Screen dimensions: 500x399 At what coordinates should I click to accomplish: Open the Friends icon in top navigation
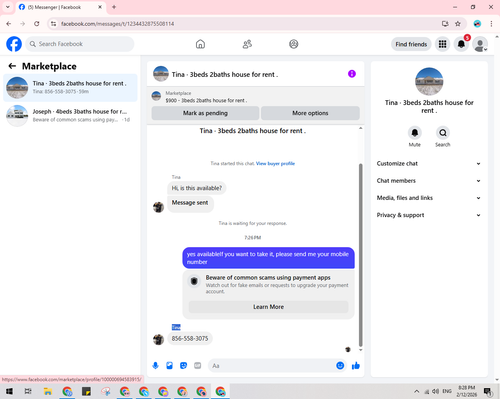point(247,44)
